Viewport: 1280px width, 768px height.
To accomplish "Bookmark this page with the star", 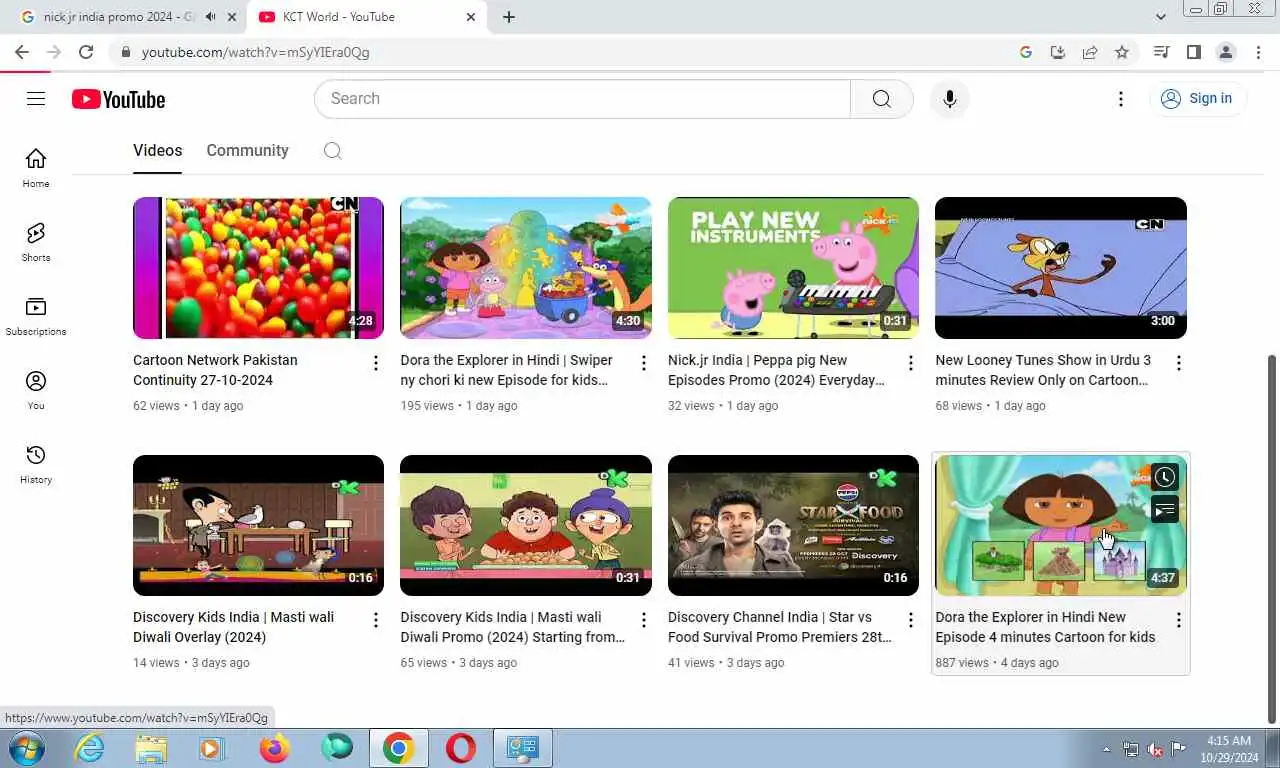I will pos(1122,52).
